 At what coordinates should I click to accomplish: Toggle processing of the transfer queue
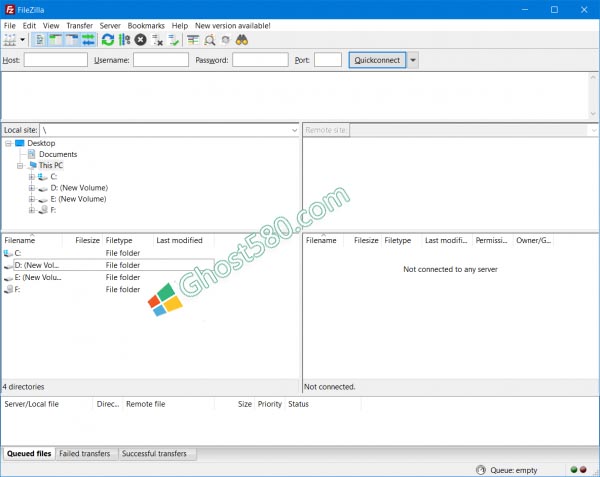click(124, 40)
